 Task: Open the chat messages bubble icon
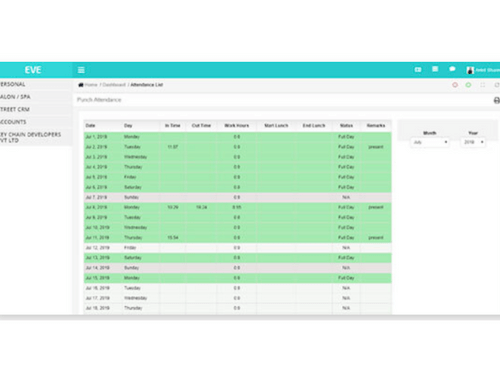pyautogui.click(x=452, y=69)
